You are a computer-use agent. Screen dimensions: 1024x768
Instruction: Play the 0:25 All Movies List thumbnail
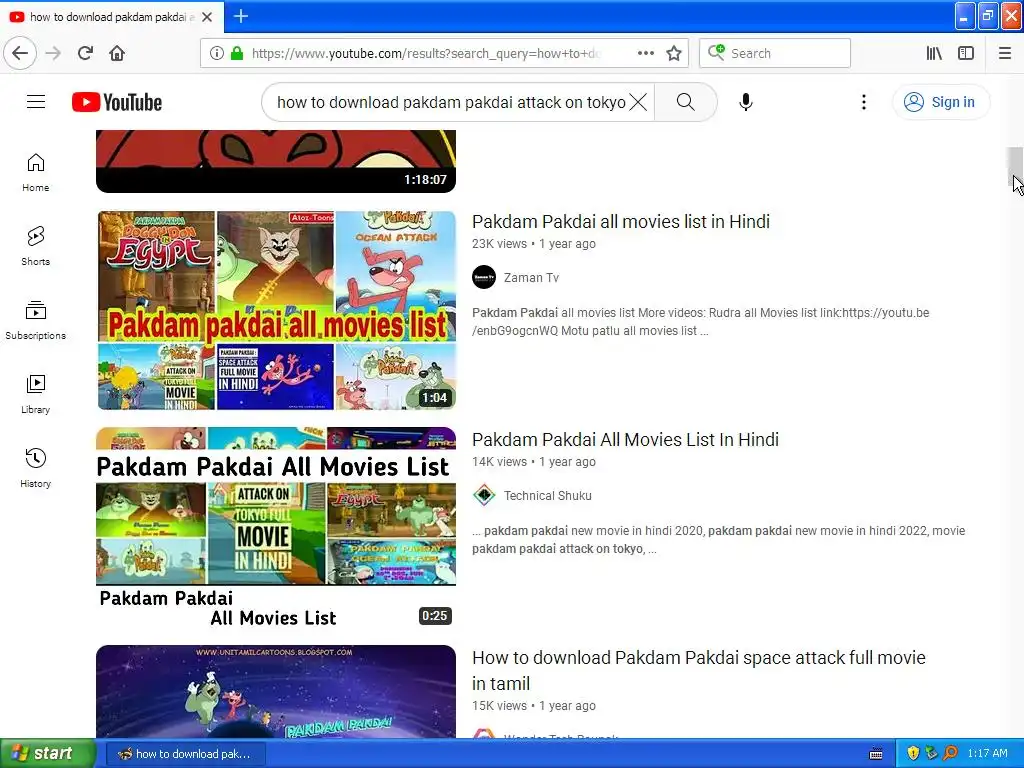point(276,528)
